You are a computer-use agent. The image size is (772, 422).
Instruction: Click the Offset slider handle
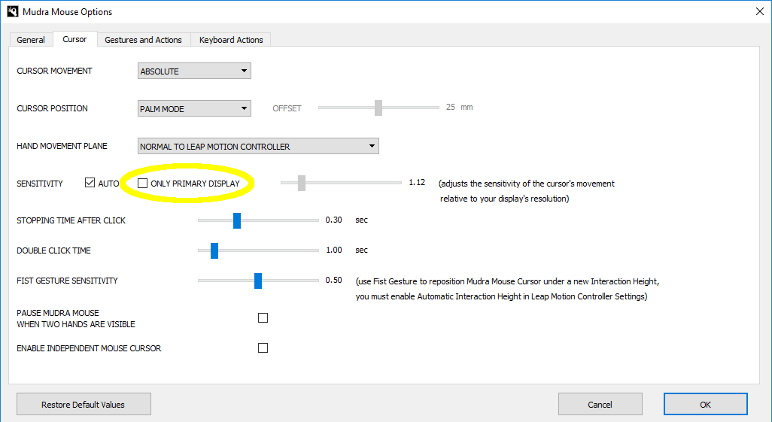[x=378, y=108]
